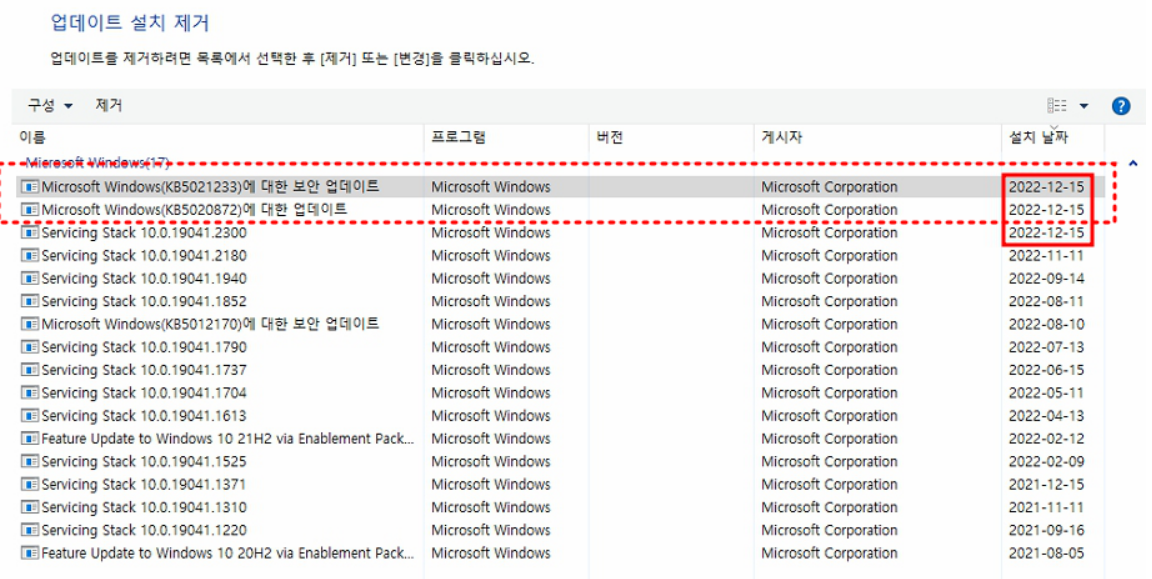
Task: Click install date 2022-07-13
Action: pos(1046,347)
